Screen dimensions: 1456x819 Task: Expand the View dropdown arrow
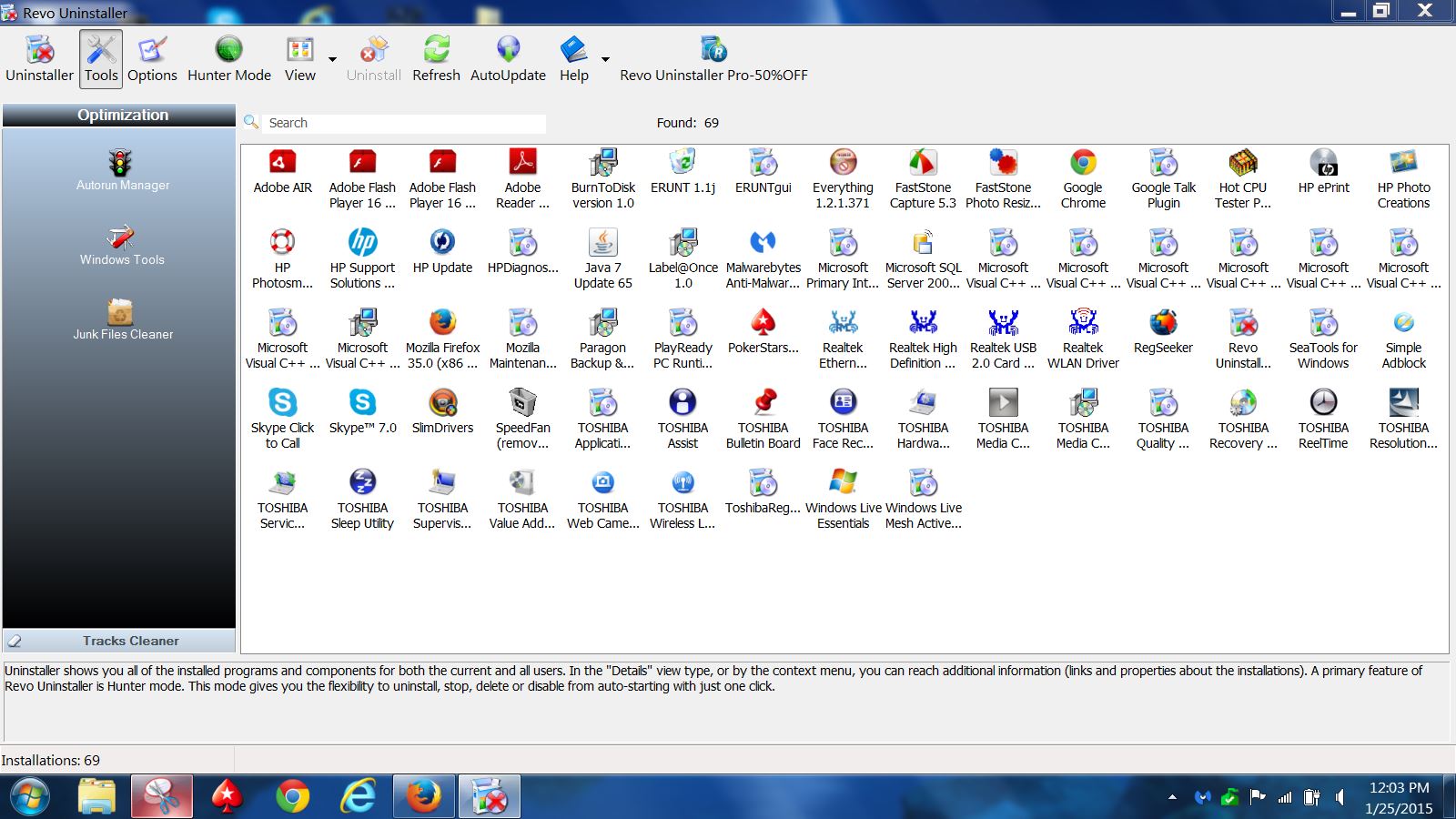pos(332,60)
